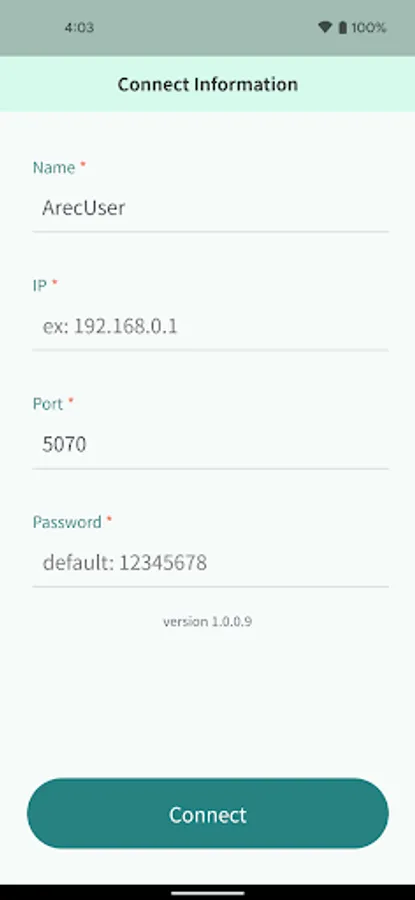
Task: Click the Name input field containing ArecUser
Action: click(210, 208)
